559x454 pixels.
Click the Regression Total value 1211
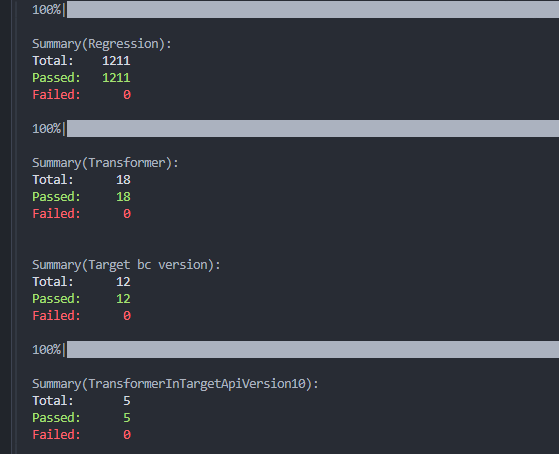tap(116, 61)
